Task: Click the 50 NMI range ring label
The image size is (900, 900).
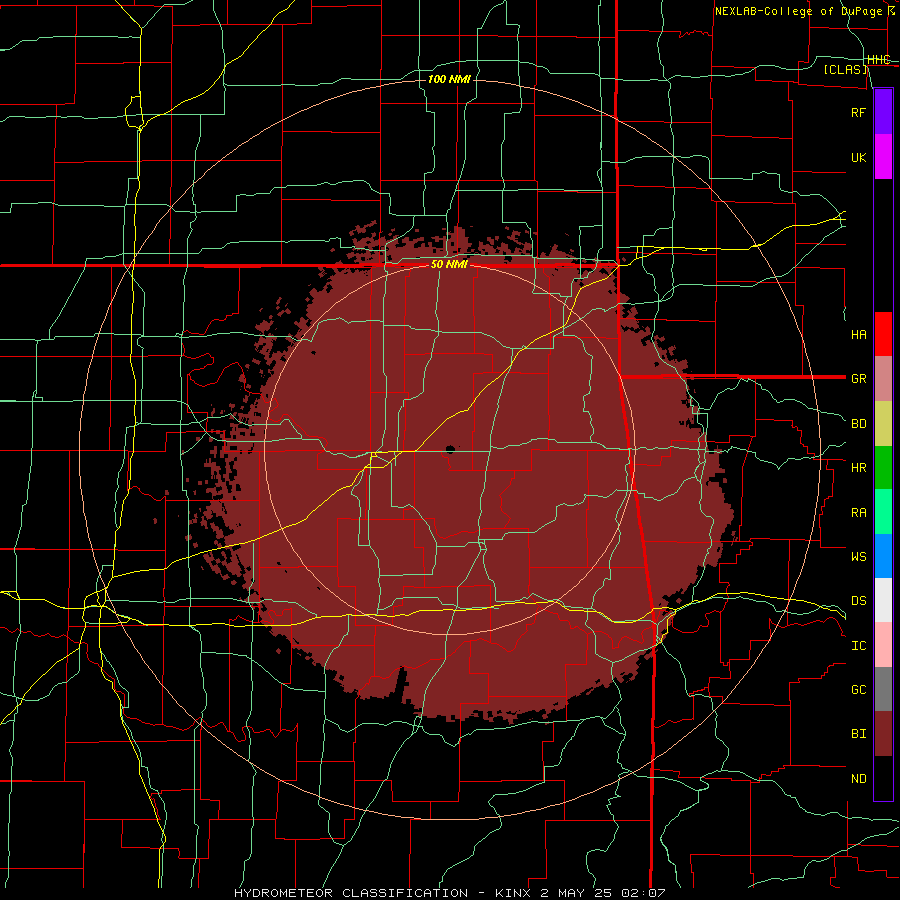Action: [449, 265]
